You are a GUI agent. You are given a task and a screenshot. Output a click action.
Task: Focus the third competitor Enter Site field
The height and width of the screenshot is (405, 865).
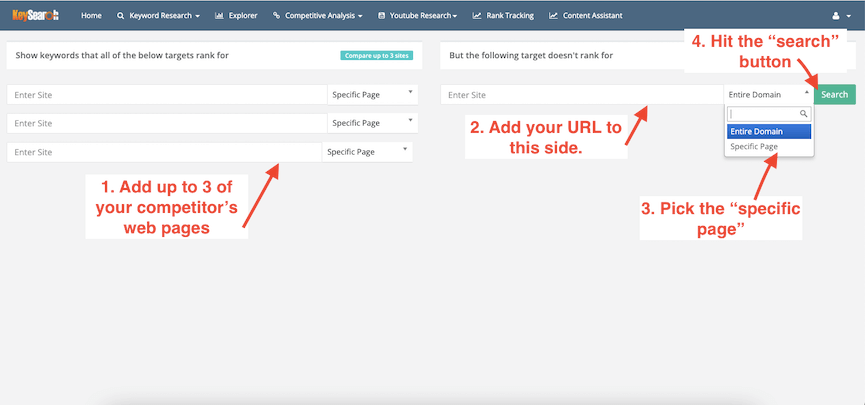tap(164, 152)
